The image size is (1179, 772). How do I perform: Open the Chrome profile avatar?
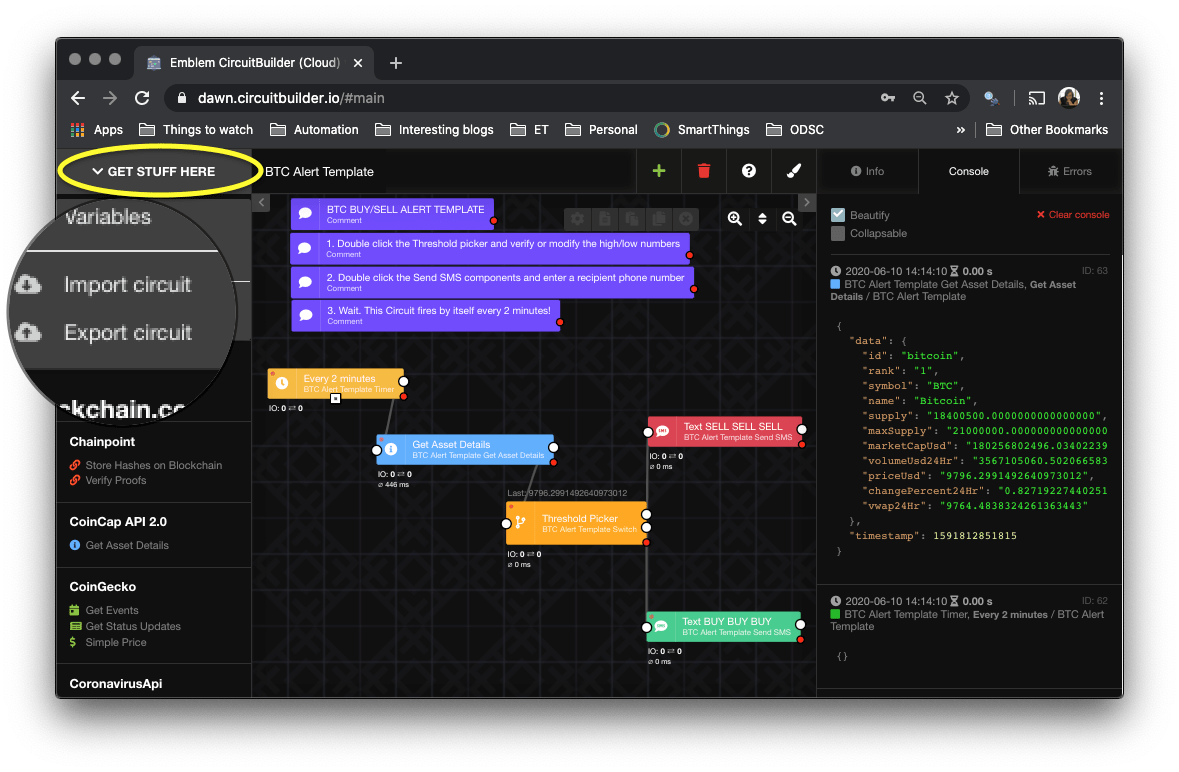pyautogui.click(x=1068, y=98)
